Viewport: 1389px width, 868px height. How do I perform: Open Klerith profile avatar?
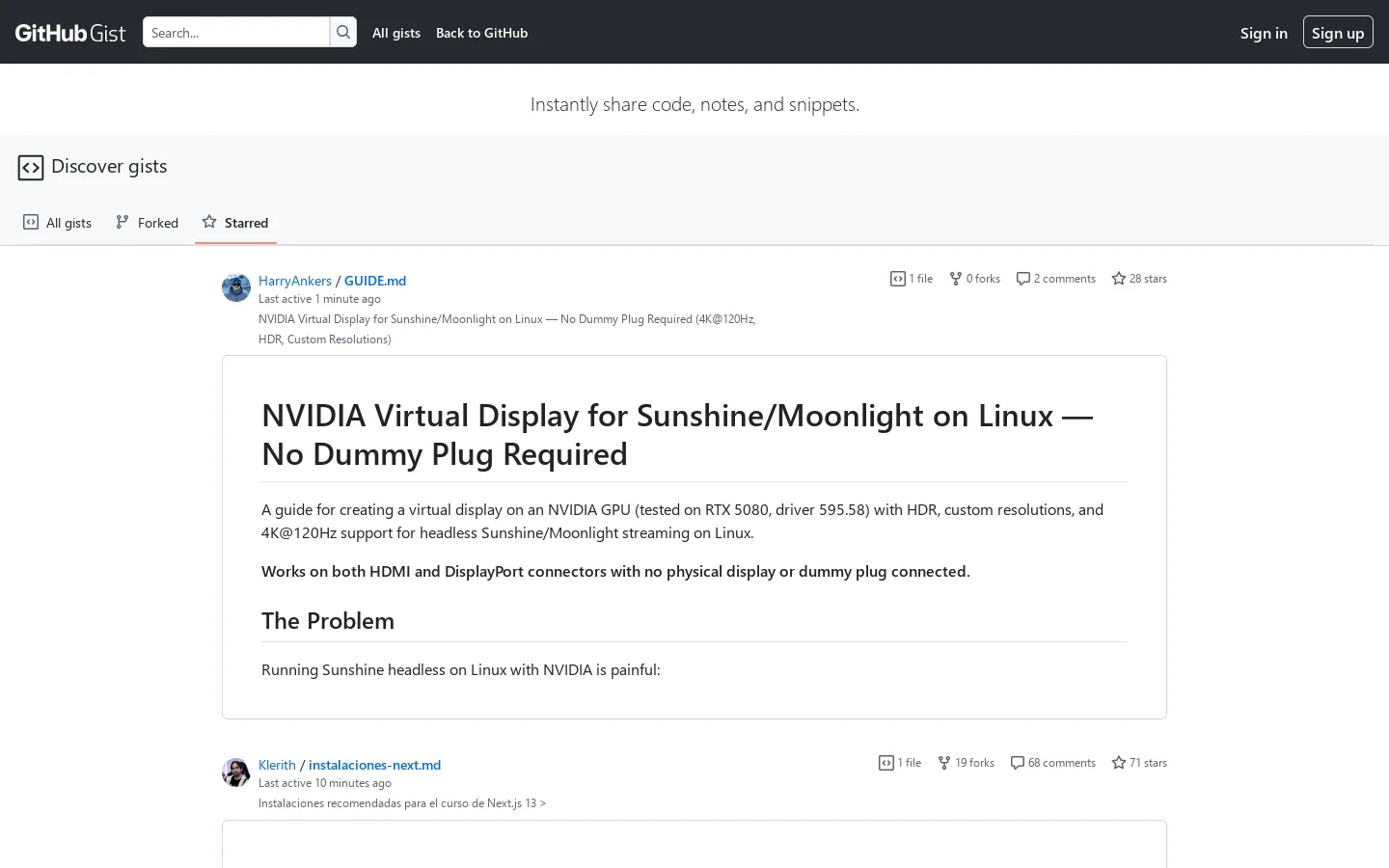pos(236,772)
